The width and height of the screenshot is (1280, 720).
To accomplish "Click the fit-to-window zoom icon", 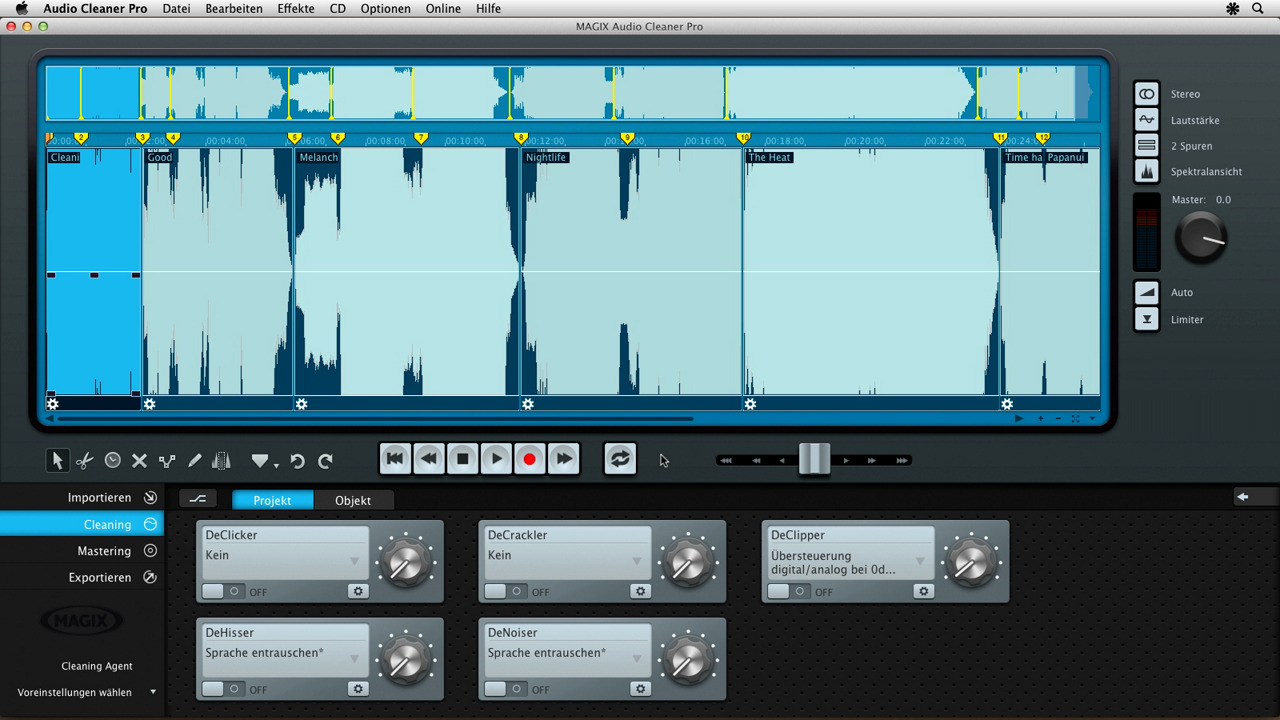I will 1075,419.
